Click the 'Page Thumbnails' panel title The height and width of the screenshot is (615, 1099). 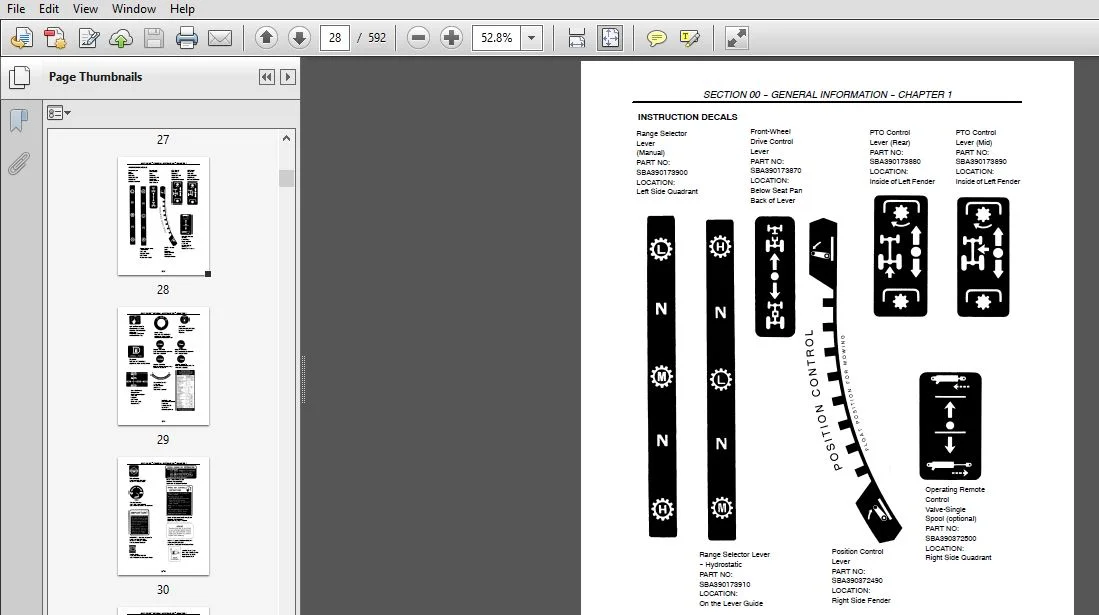(x=95, y=77)
